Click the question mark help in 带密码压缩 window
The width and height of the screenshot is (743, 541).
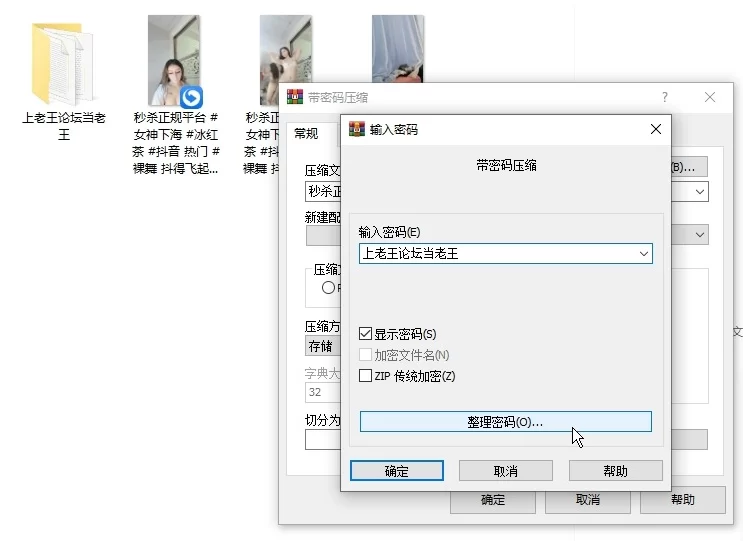point(665,97)
